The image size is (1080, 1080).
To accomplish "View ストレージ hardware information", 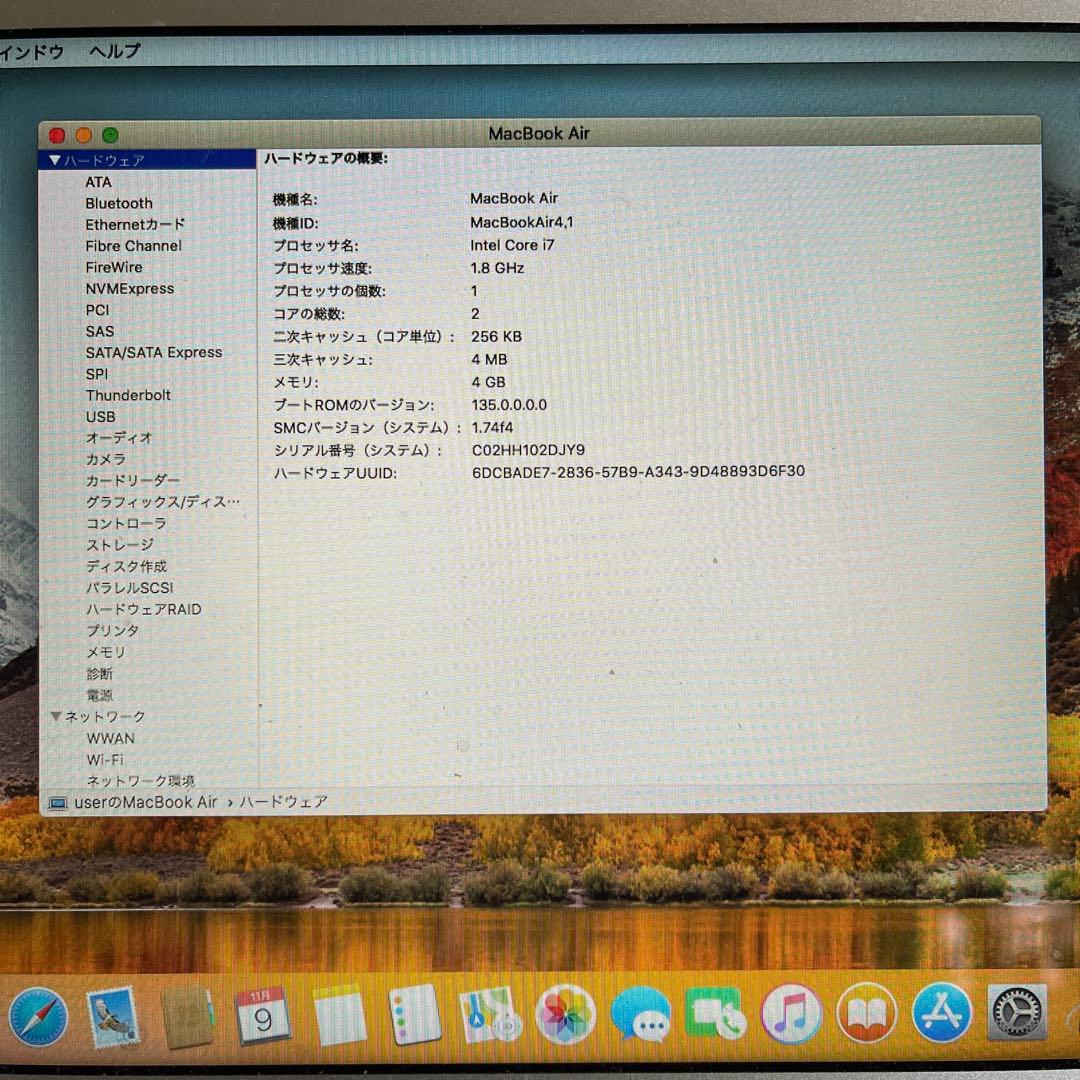I will coord(120,544).
